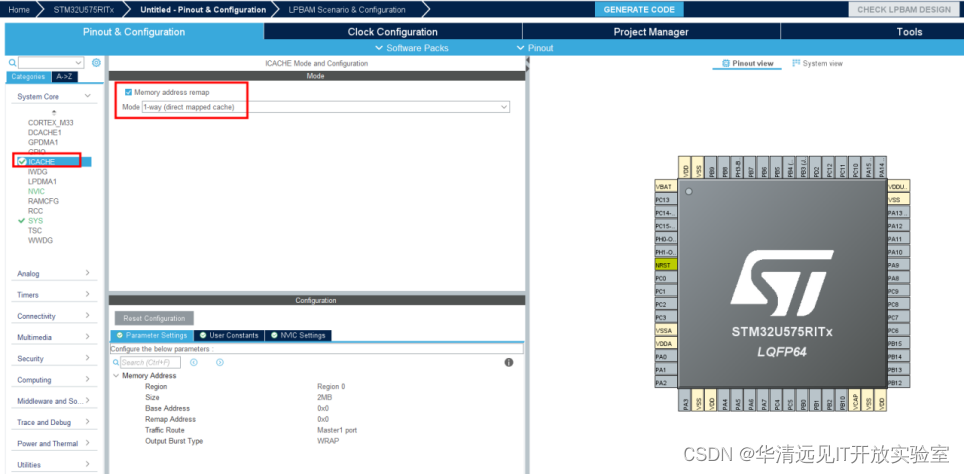Click the GENERATE CODE button

click(639, 9)
